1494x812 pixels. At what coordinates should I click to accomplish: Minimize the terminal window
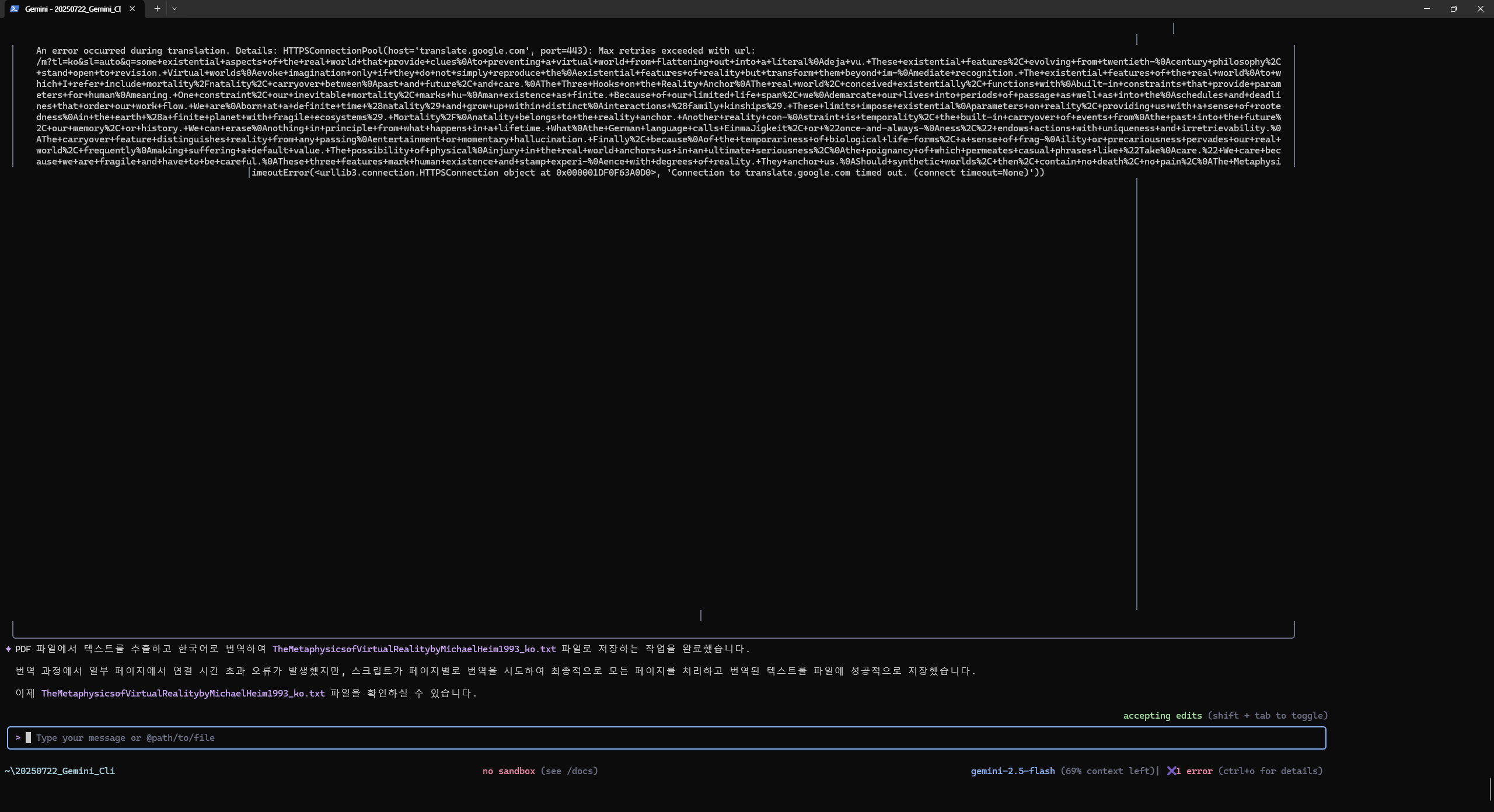tap(1427, 9)
